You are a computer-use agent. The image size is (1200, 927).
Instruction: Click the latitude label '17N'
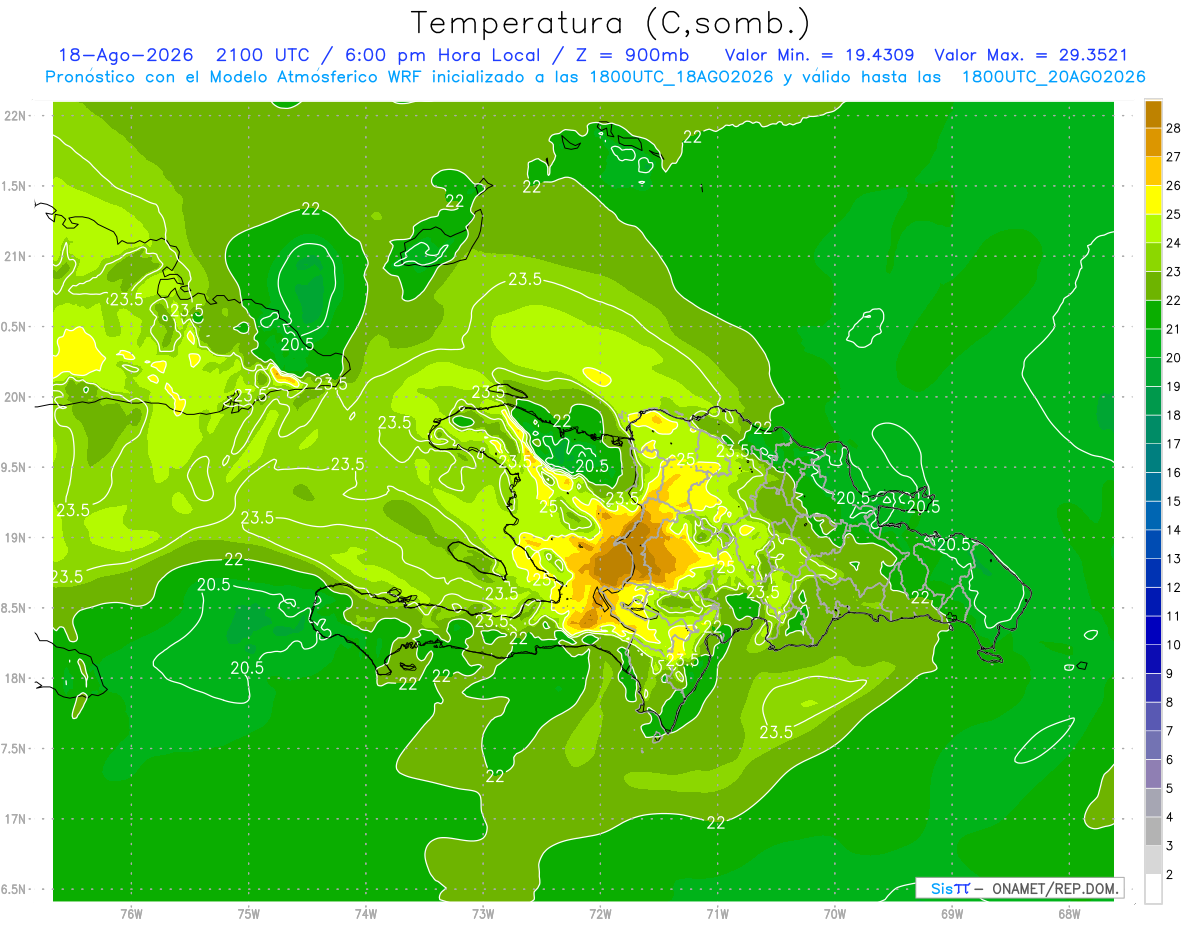[x=14, y=819]
